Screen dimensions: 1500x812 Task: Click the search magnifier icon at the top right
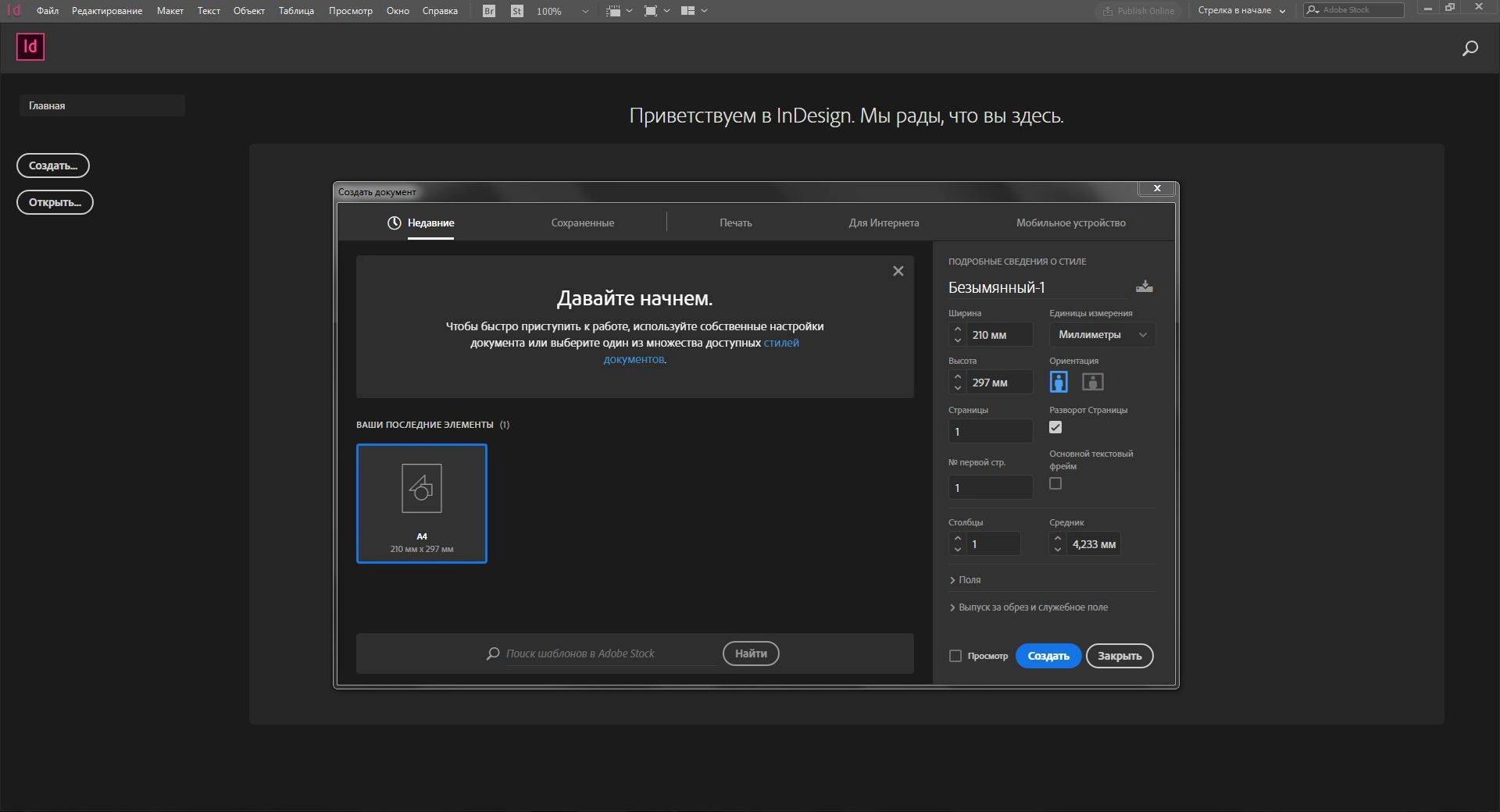click(x=1470, y=48)
